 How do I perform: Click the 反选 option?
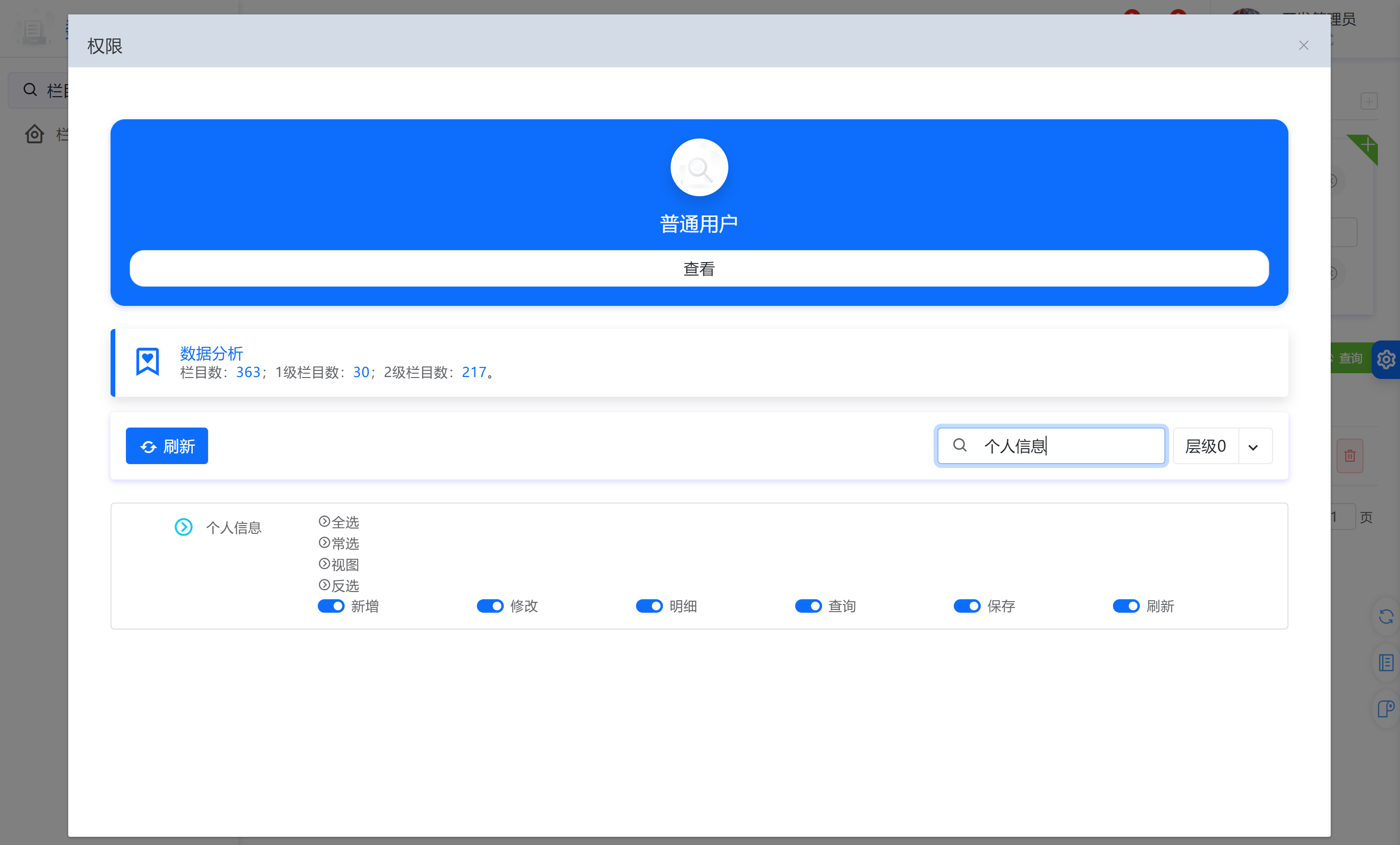pos(339,586)
